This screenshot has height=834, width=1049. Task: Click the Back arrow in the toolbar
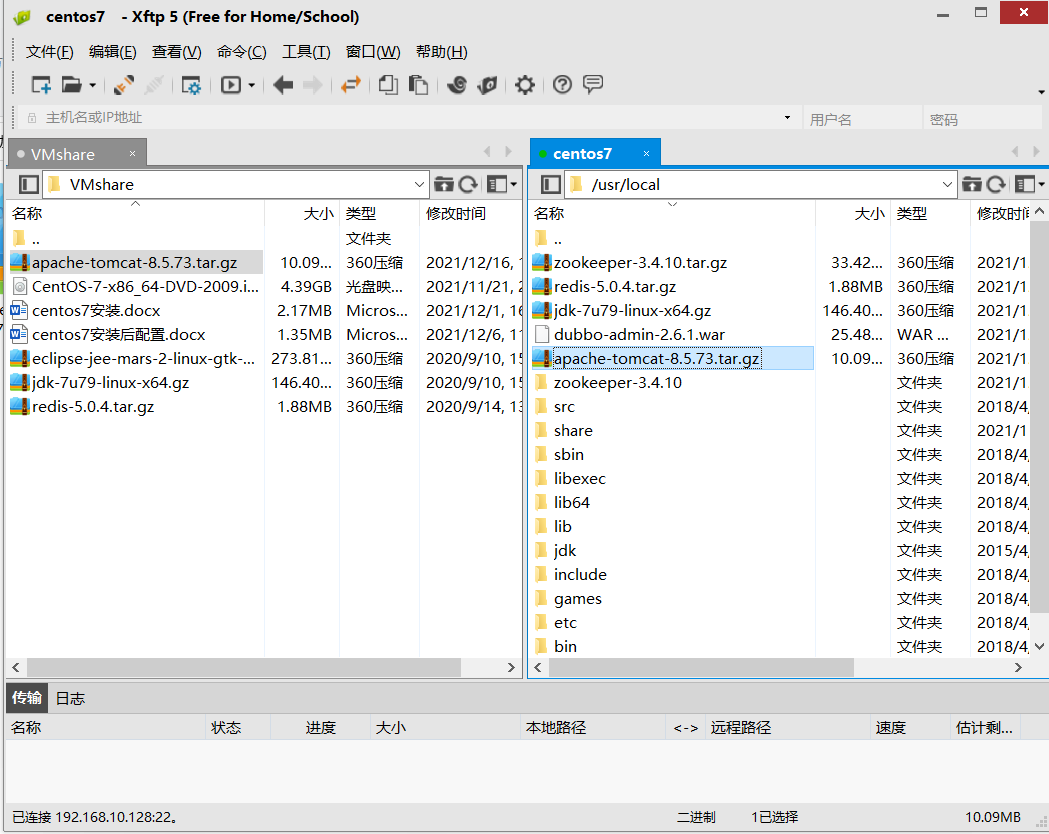pos(283,85)
